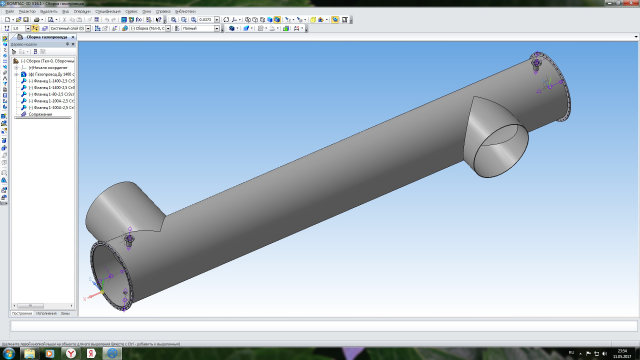Click the Zoom window magnifier icon
This screenshot has height=360, width=640.
(x=174, y=20)
